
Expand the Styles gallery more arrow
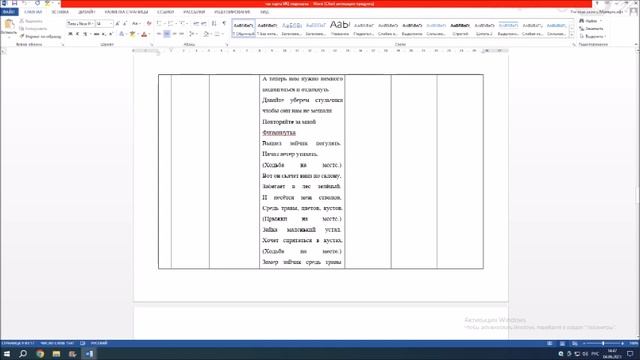tap(572, 34)
